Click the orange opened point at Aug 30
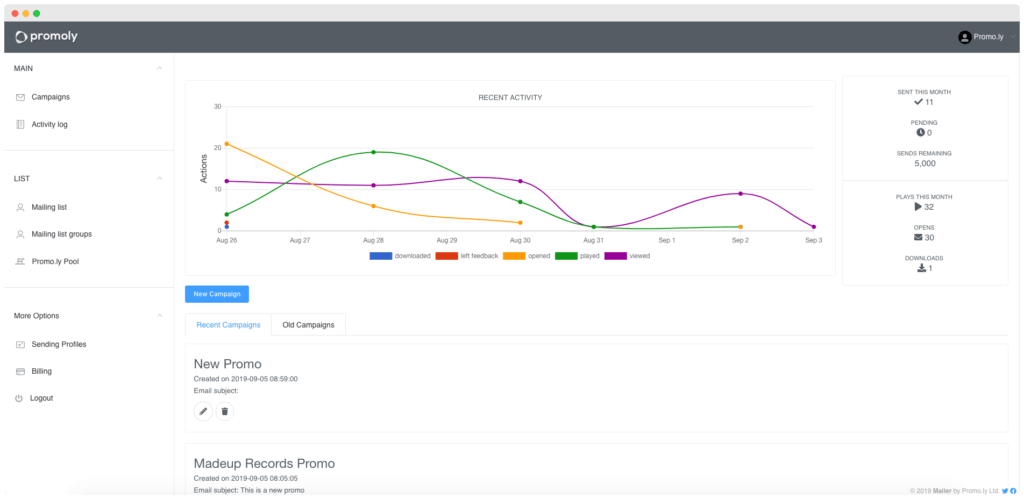This screenshot has width=1024, height=499. 520,223
